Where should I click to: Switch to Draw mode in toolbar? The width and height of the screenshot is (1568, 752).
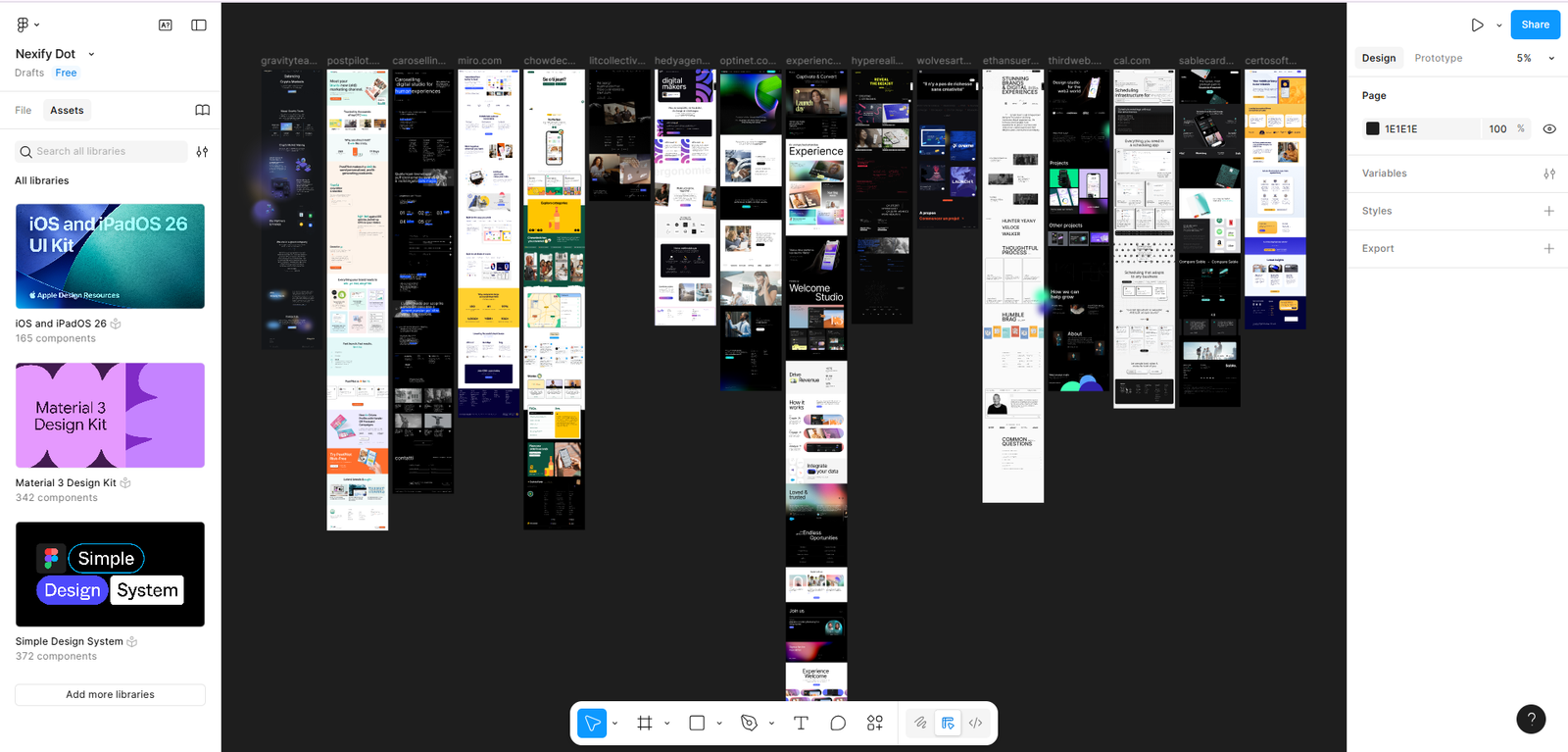[x=920, y=724]
